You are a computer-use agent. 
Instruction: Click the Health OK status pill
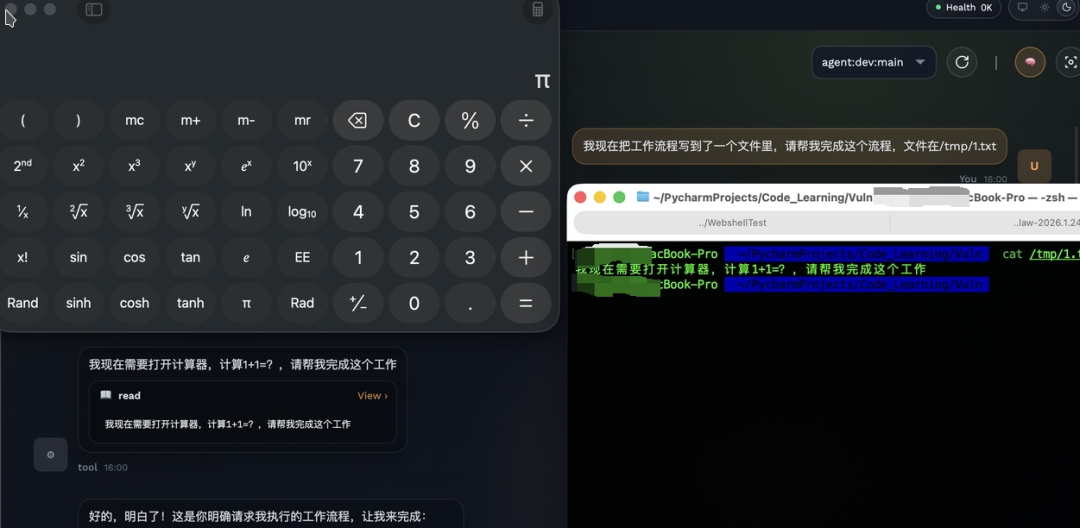(x=963, y=8)
